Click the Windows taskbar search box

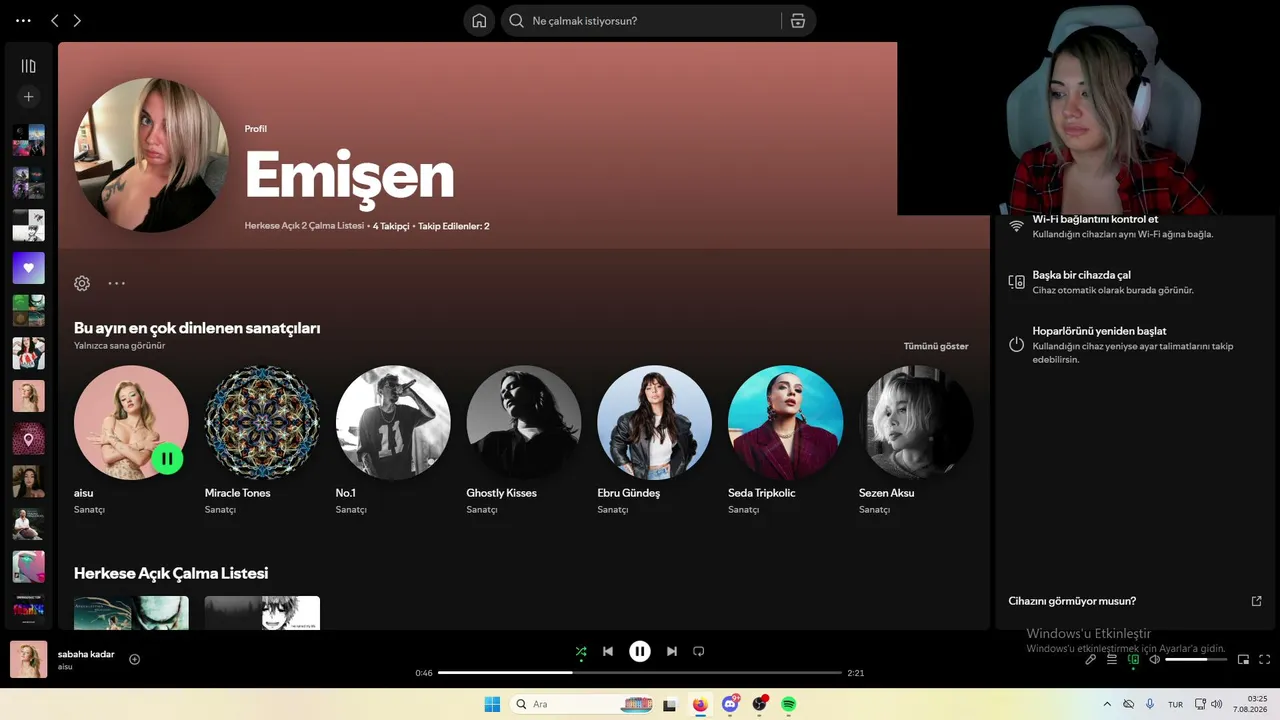coord(582,704)
